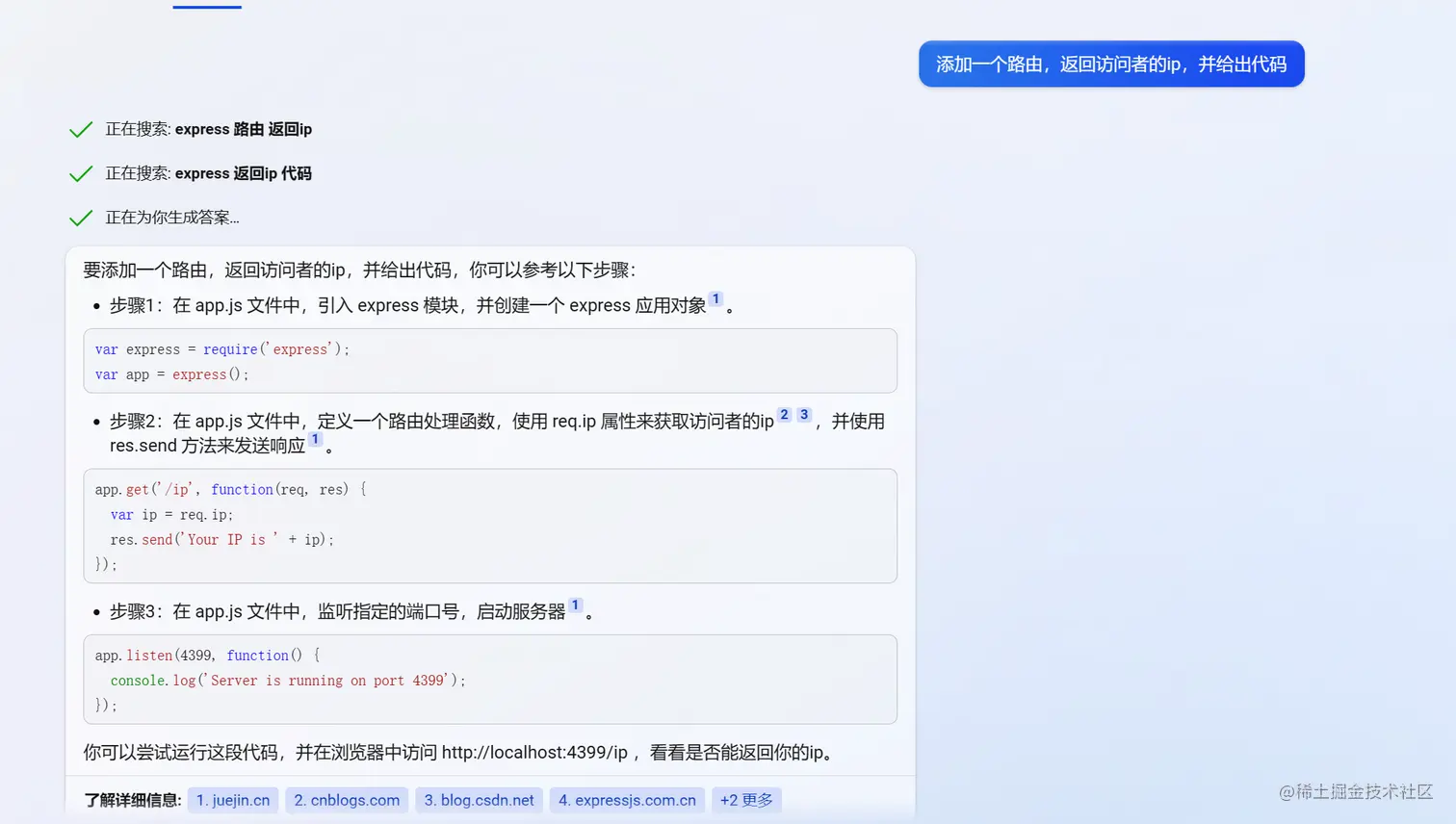Click the text '正在搜索: express 路由 返回ip'
Viewport: 1456px width, 824px height.
[x=209, y=129]
